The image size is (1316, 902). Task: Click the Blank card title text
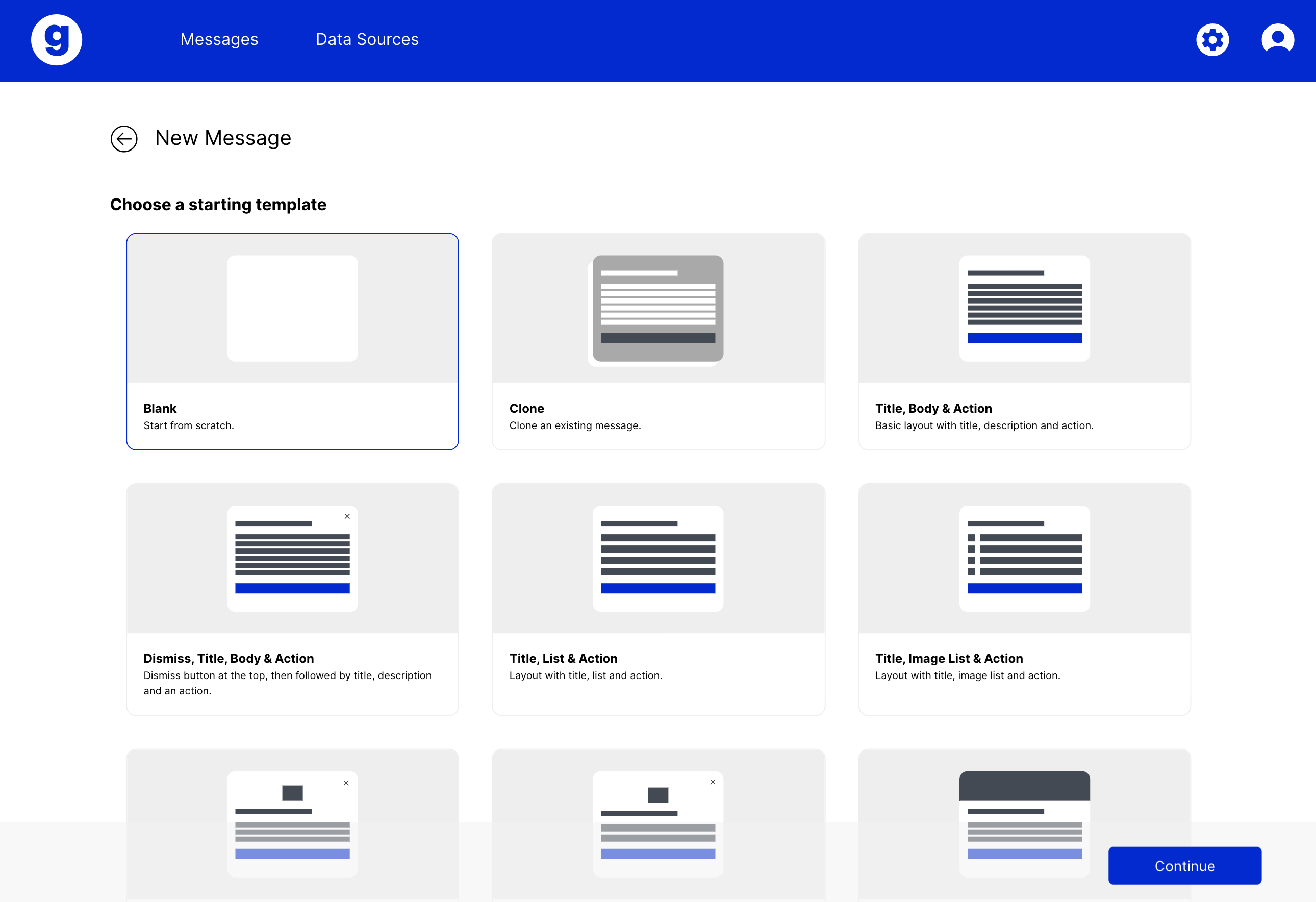pos(160,408)
